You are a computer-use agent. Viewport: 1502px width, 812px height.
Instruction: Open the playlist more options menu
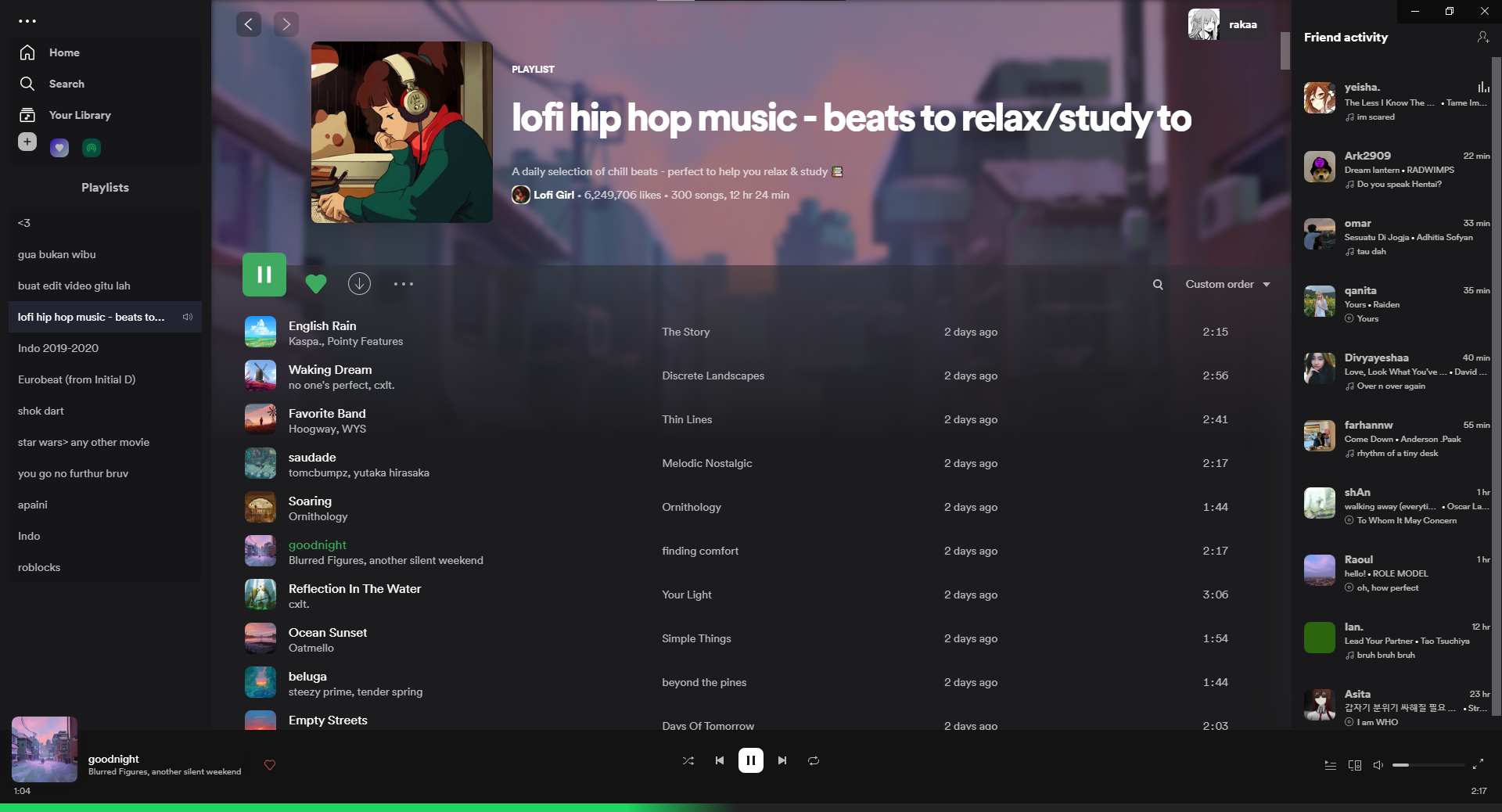404,284
